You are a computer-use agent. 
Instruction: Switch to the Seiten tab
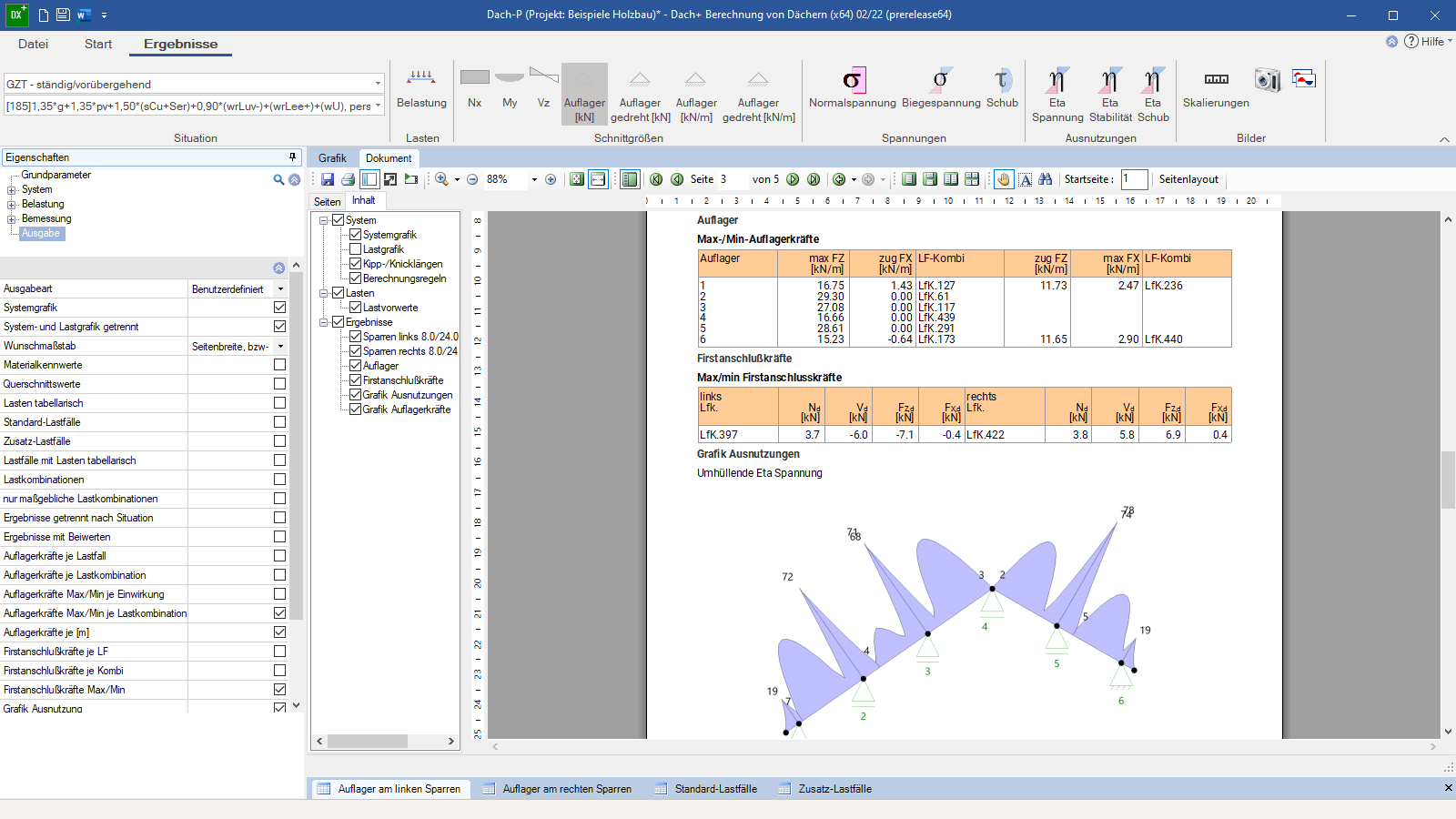click(328, 202)
